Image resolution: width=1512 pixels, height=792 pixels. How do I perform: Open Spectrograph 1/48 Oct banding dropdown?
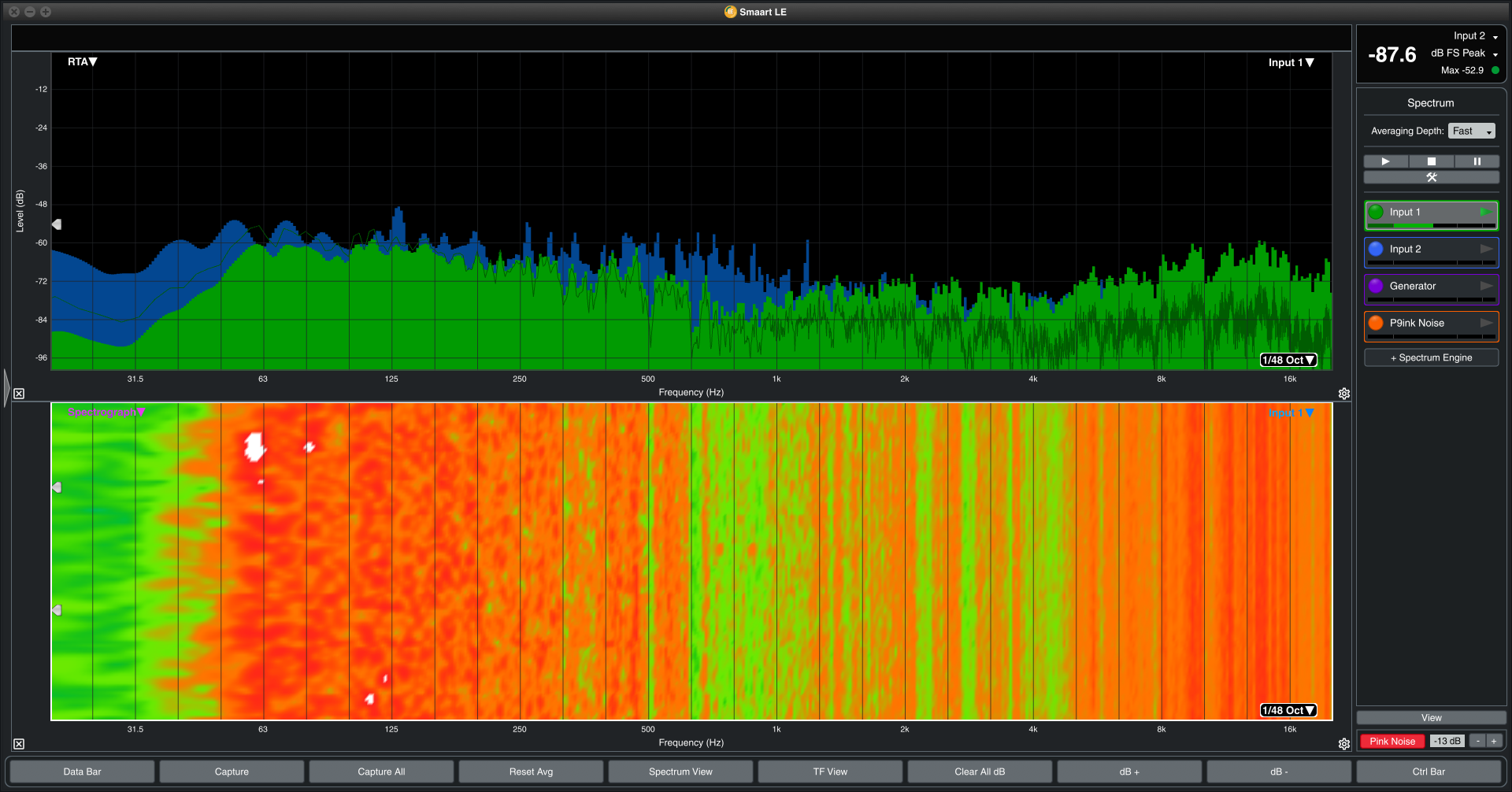[x=1288, y=710]
